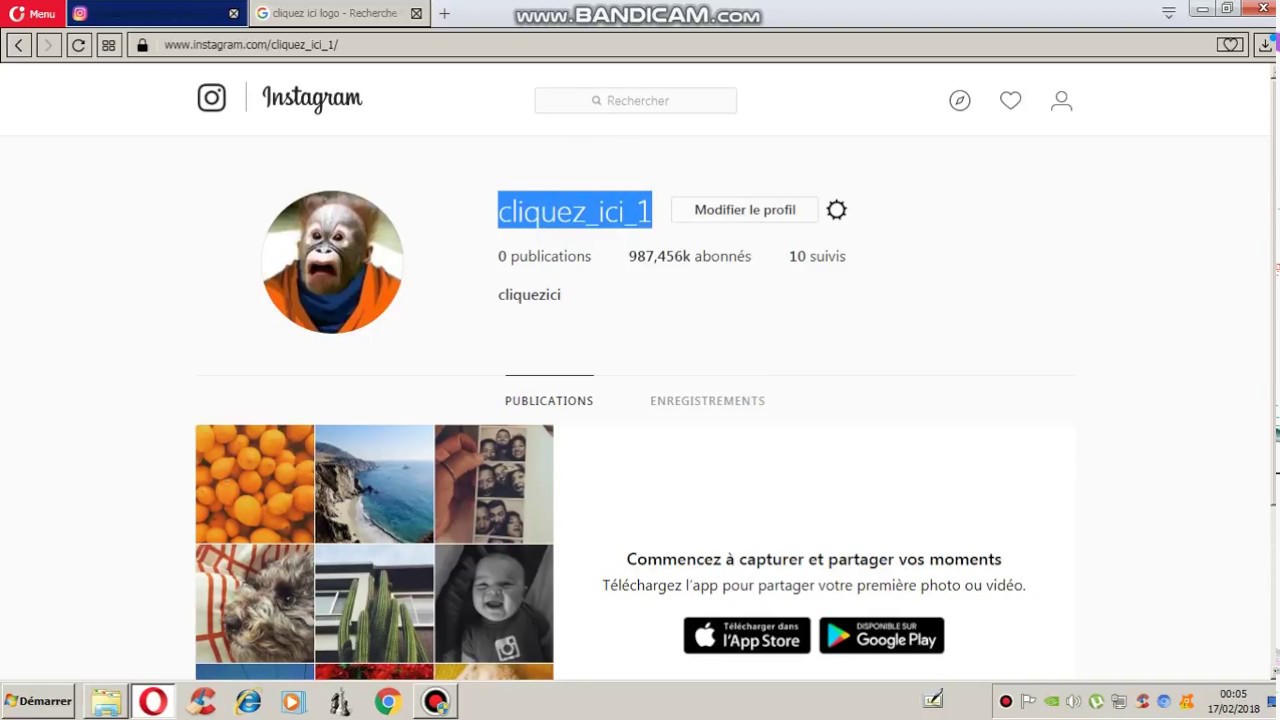Viewport: 1280px width, 720px height.
Task: Open Google Chrome from the taskbar
Action: pos(388,702)
